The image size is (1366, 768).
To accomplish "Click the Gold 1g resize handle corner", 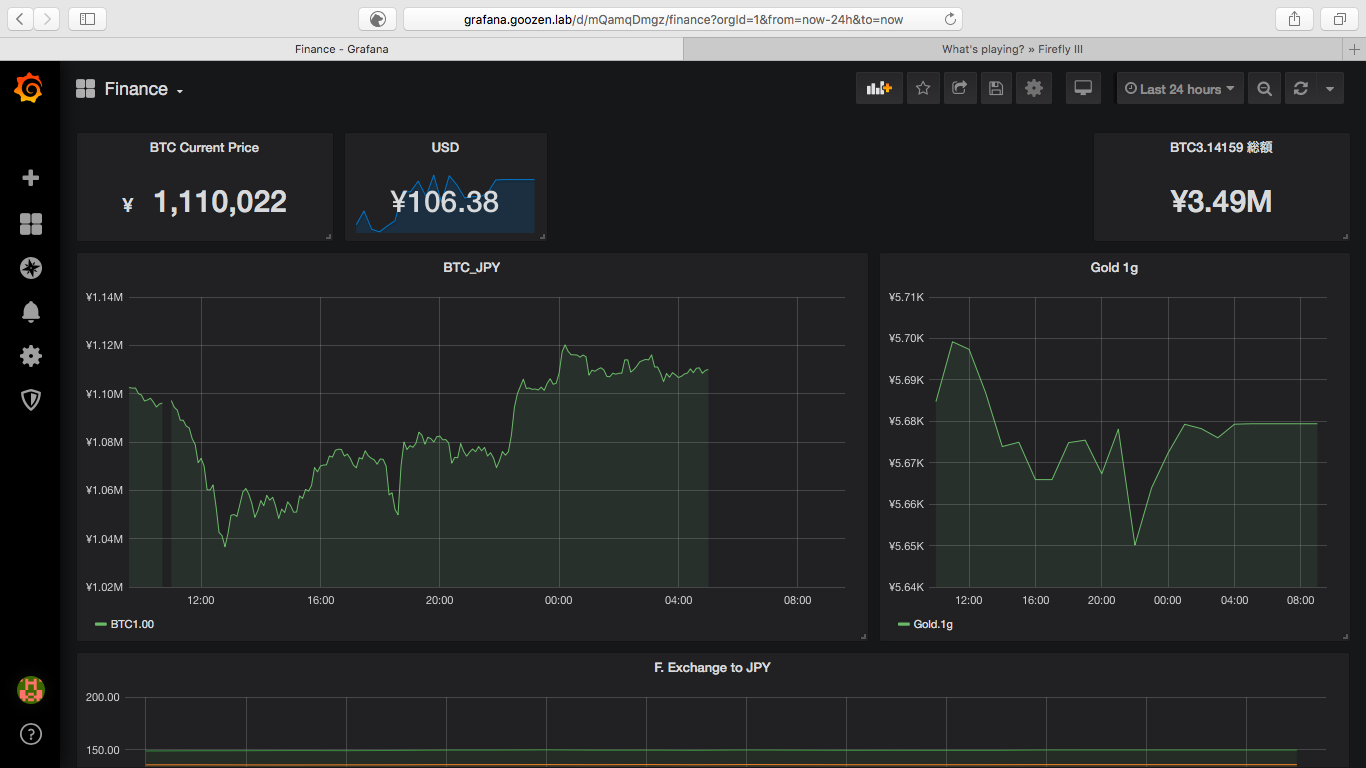I will [x=1344, y=636].
